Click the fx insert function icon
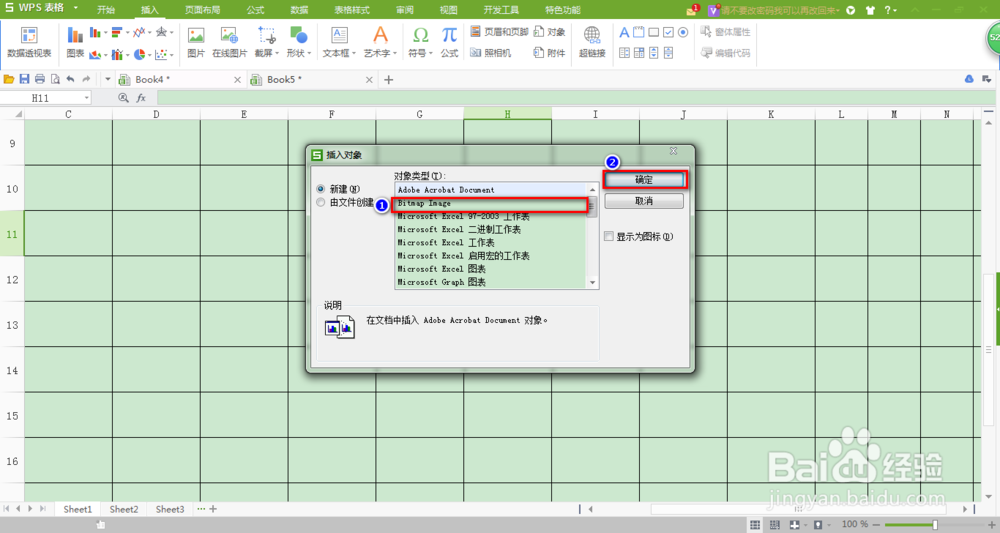 141,98
